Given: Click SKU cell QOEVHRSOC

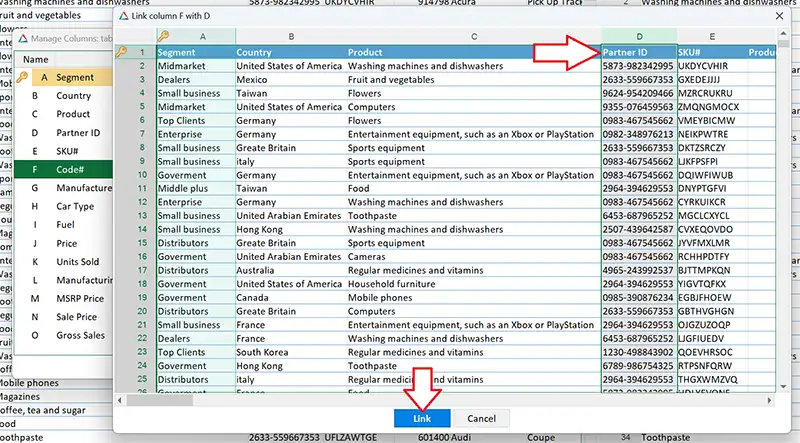Looking at the screenshot, I should [x=712, y=352].
